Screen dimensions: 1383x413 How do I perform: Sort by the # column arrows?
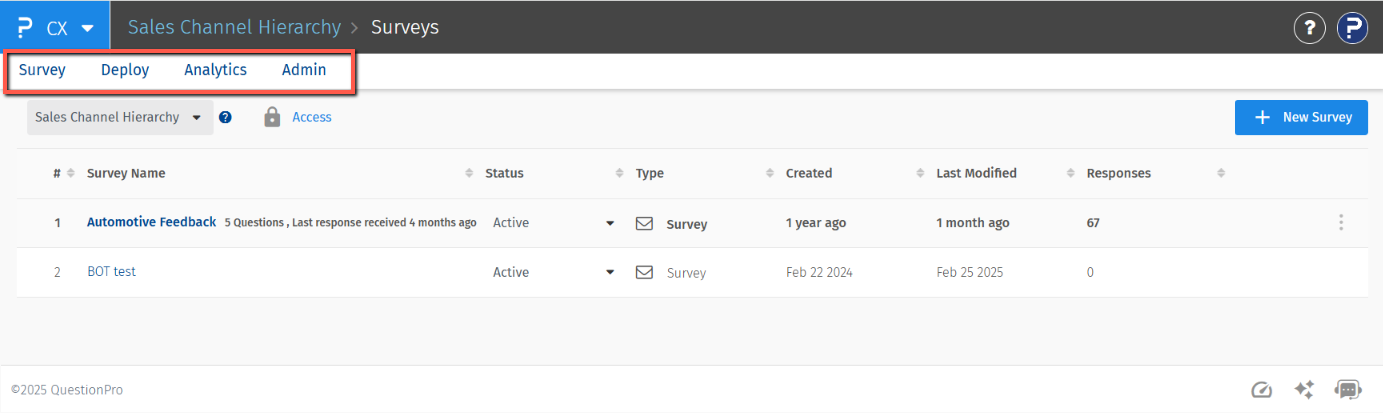(x=71, y=173)
